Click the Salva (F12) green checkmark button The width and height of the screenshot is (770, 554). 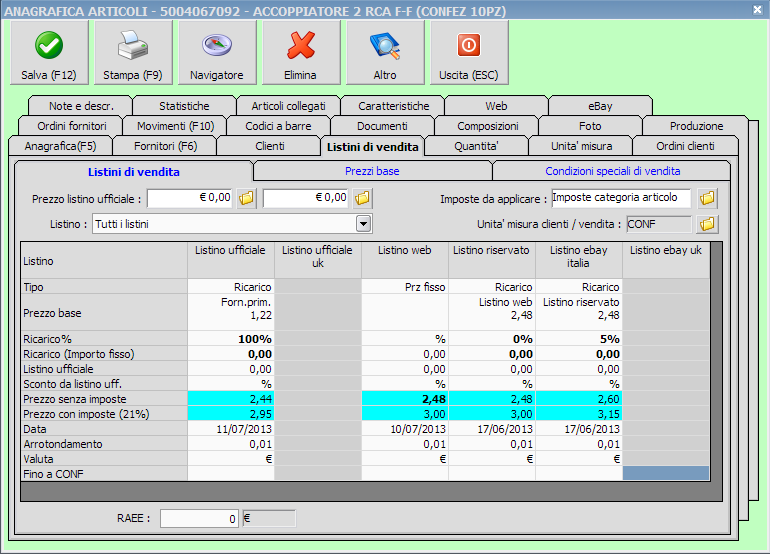(x=48, y=53)
